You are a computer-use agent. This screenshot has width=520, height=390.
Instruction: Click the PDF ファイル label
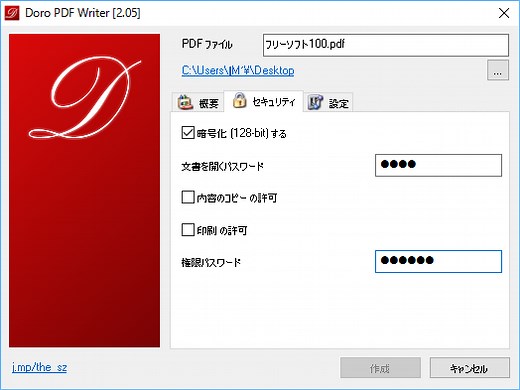point(207,44)
